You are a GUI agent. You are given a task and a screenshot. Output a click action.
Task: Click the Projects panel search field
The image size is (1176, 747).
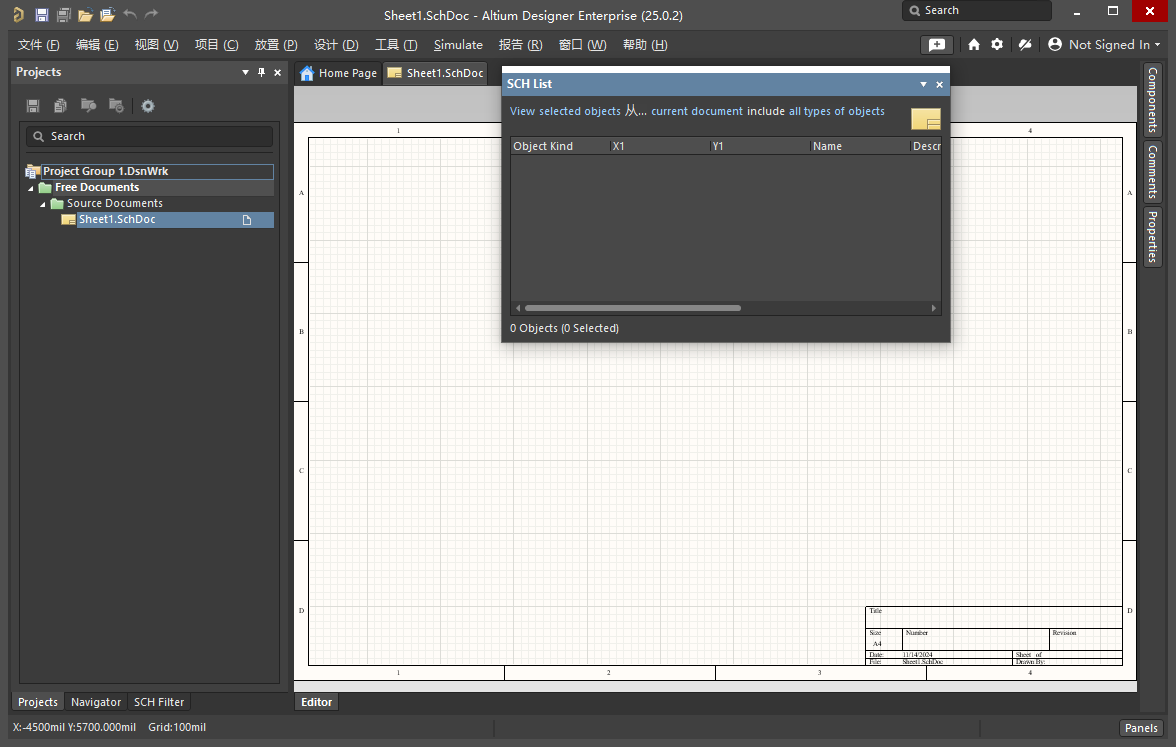pos(149,136)
